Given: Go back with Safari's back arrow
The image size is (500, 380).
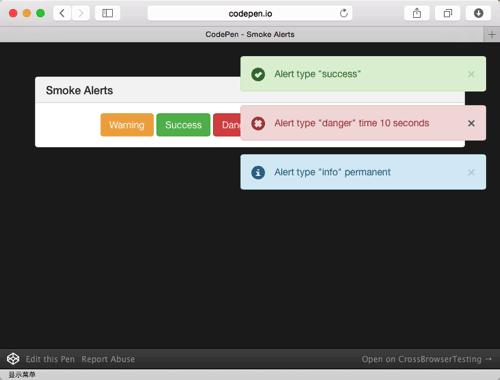Looking at the screenshot, I should click(62, 13).
